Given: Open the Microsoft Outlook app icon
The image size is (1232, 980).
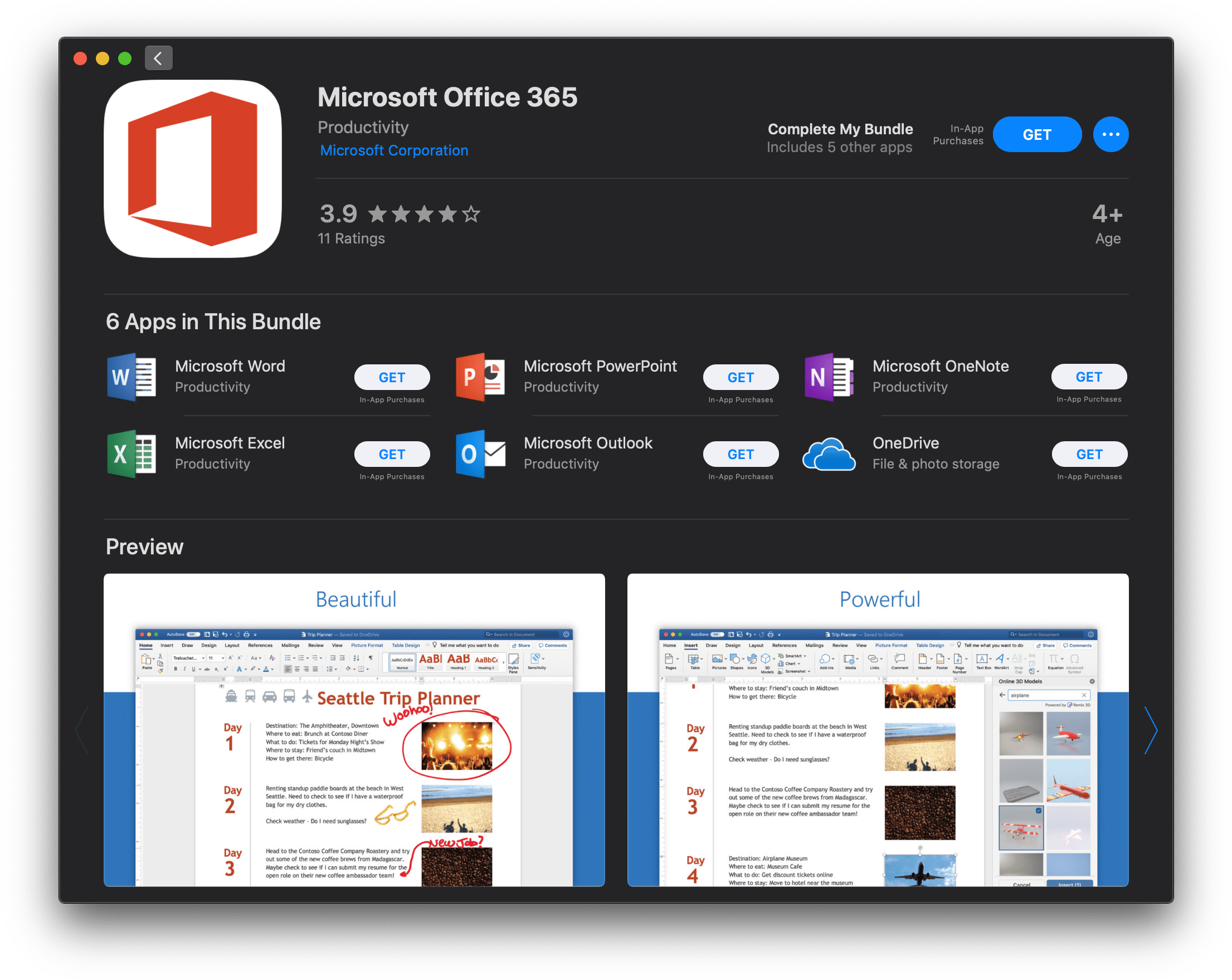Looking at the screenshot, I should (x=480, y=454).
